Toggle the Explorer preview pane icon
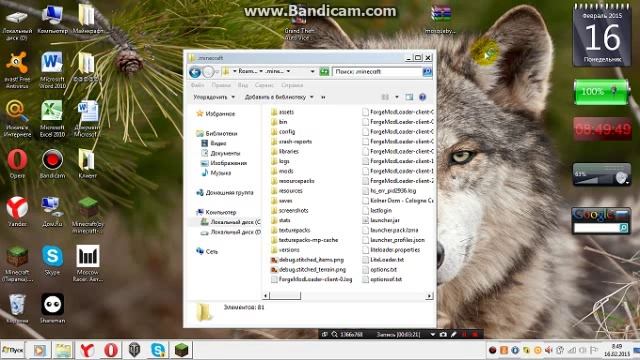 coord(409,97)
